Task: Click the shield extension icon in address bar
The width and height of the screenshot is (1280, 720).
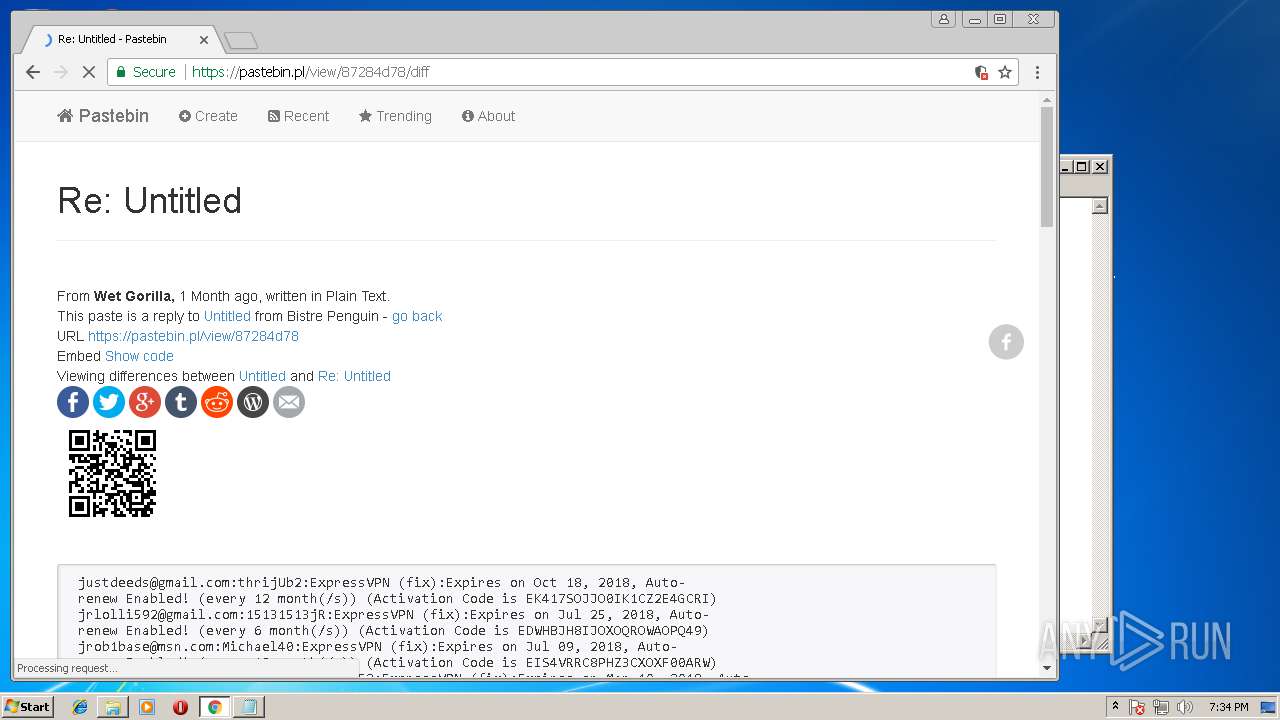Action: click(x=982, y=72)
